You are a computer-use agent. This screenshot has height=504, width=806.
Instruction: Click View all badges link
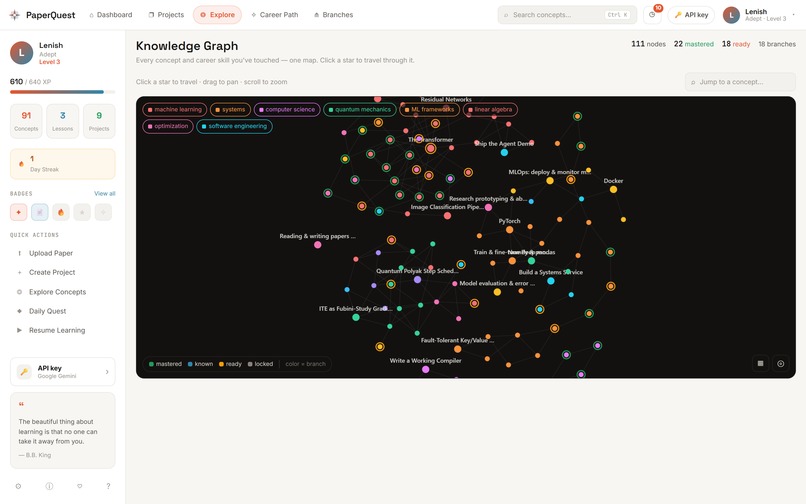point(105,193)
